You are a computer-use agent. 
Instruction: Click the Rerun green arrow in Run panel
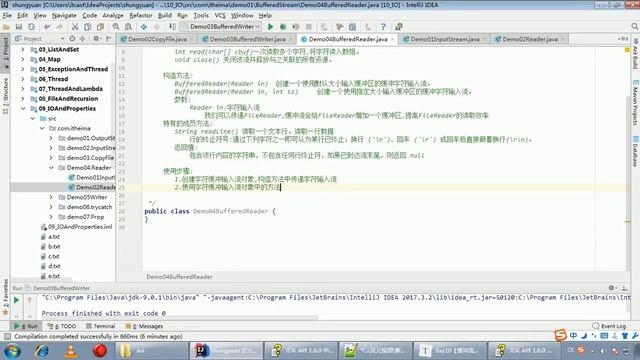coord(16,300)
